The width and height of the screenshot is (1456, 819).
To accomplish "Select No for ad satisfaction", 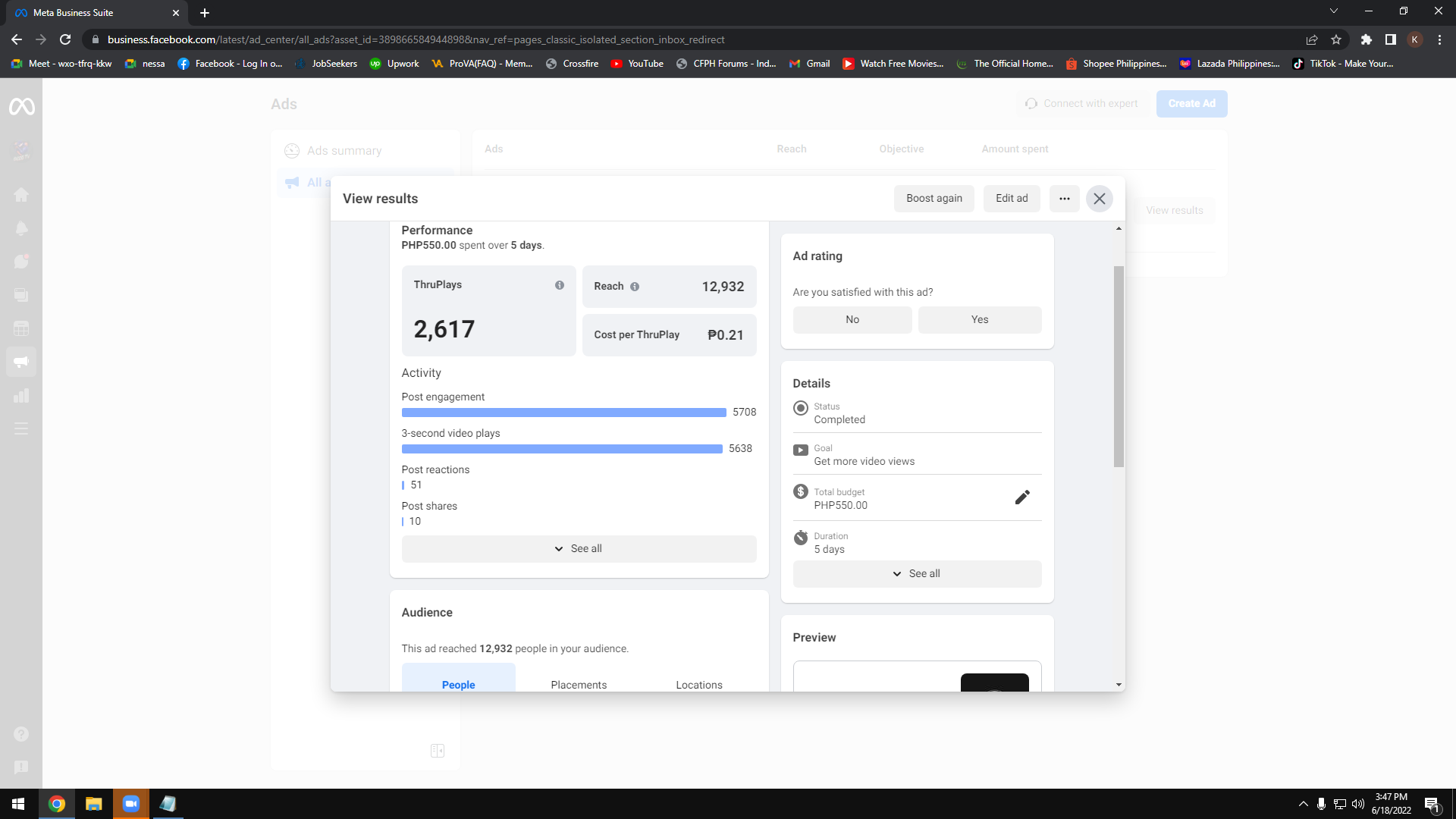I will click(x=852, y=320).
